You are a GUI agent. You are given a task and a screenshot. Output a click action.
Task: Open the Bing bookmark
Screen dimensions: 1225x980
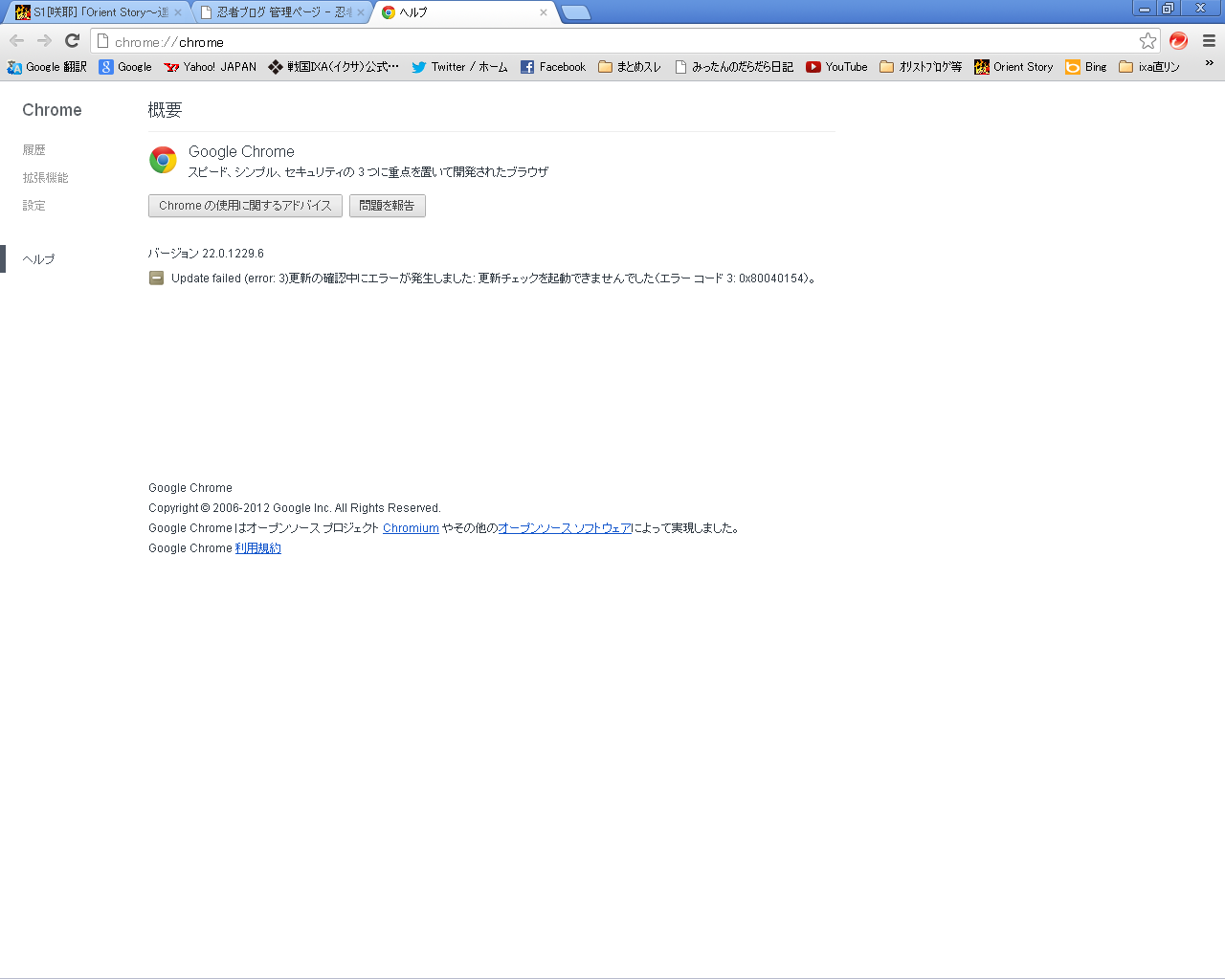tap(1086, 67)
